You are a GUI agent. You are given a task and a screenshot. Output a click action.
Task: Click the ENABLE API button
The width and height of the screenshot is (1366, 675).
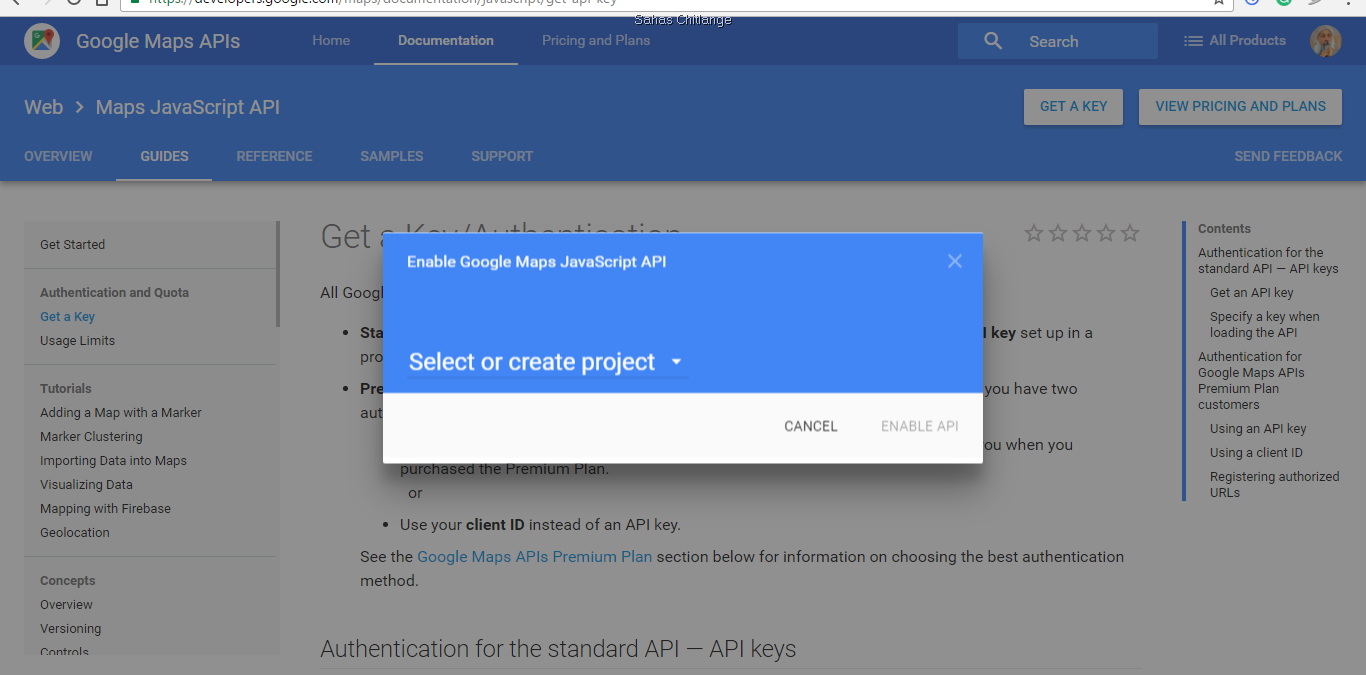pyautogui.click(x=920, y=426)
